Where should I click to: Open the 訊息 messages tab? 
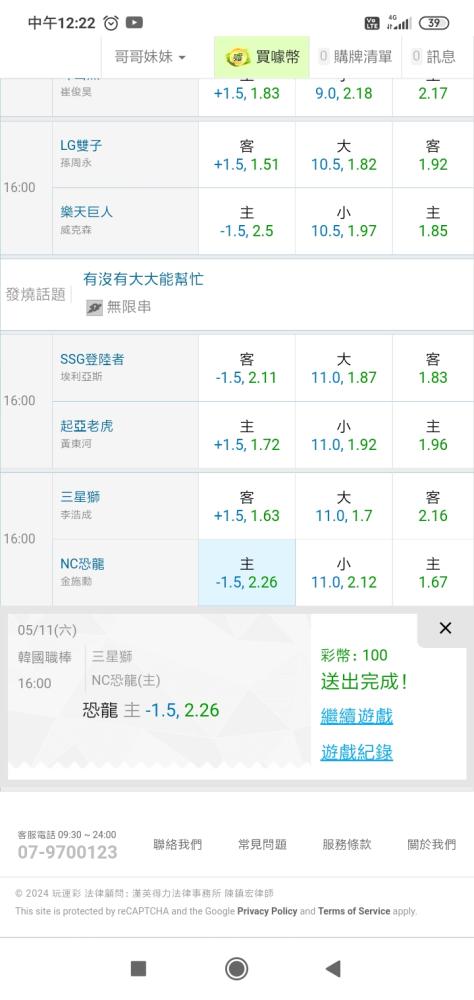click(433, 57)
